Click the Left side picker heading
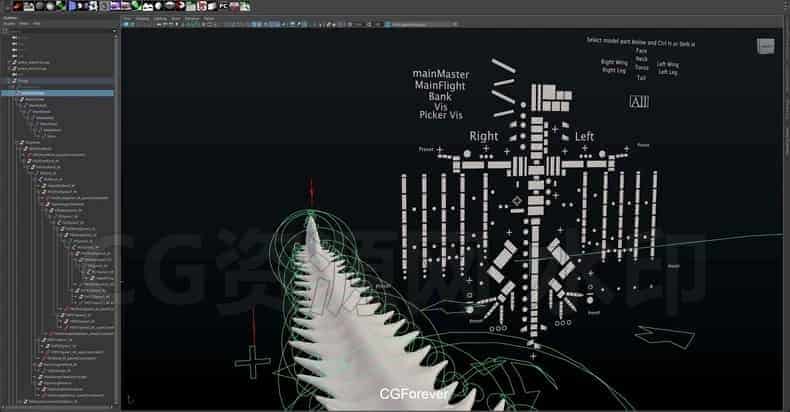This screenshot has height=412, width=790. (x=584, y=136)
